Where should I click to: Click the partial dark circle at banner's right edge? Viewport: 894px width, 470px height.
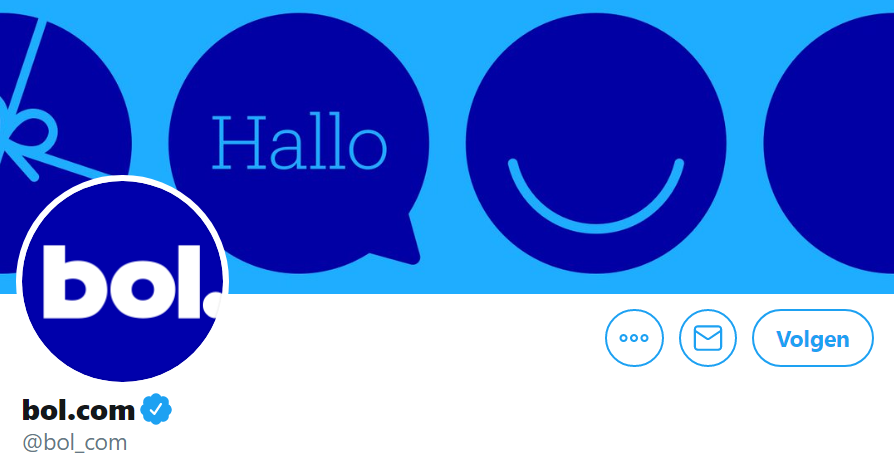tap(832, 143)
